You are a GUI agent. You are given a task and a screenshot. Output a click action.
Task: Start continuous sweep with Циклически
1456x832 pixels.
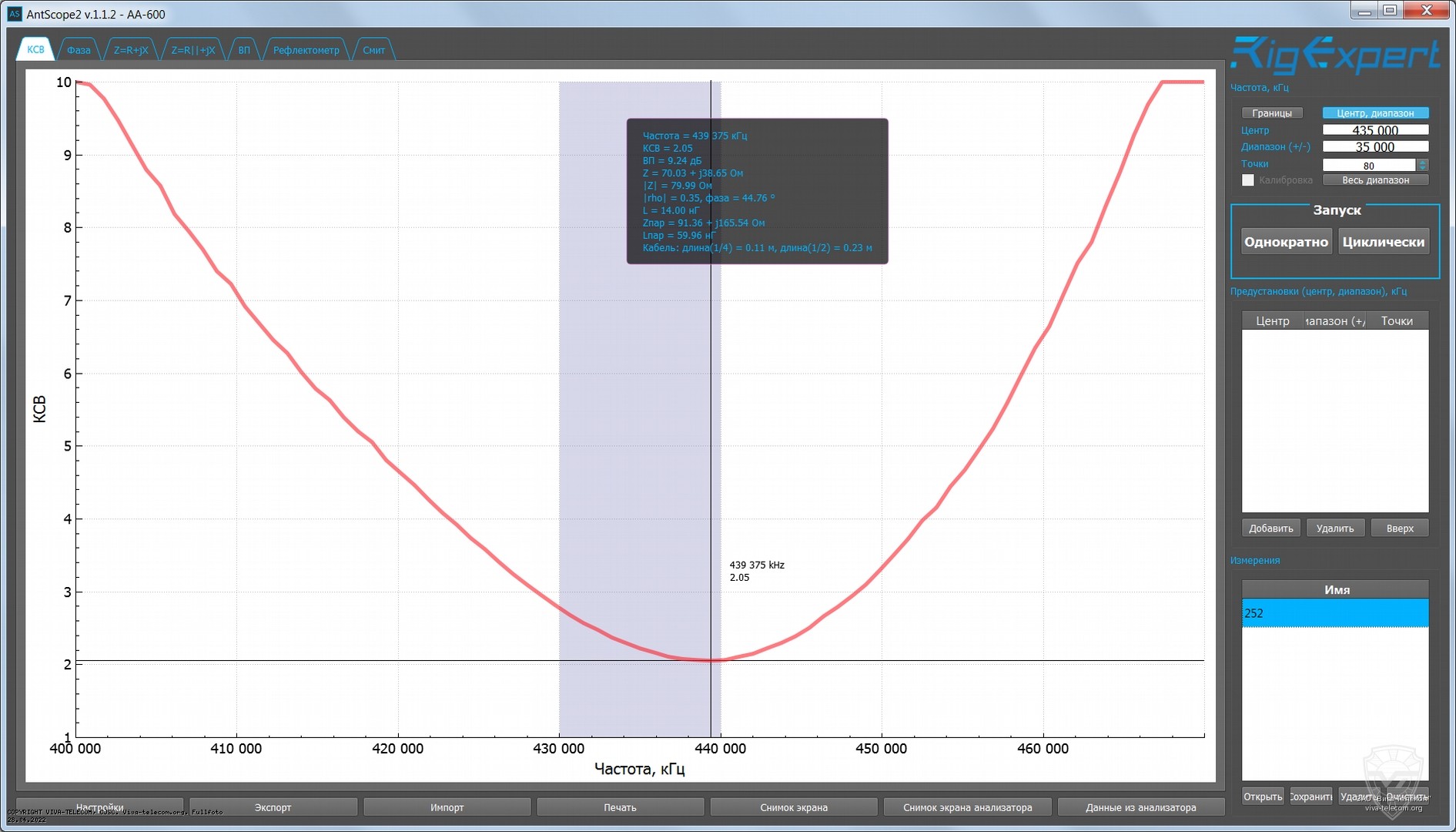tap(1383, 242)
